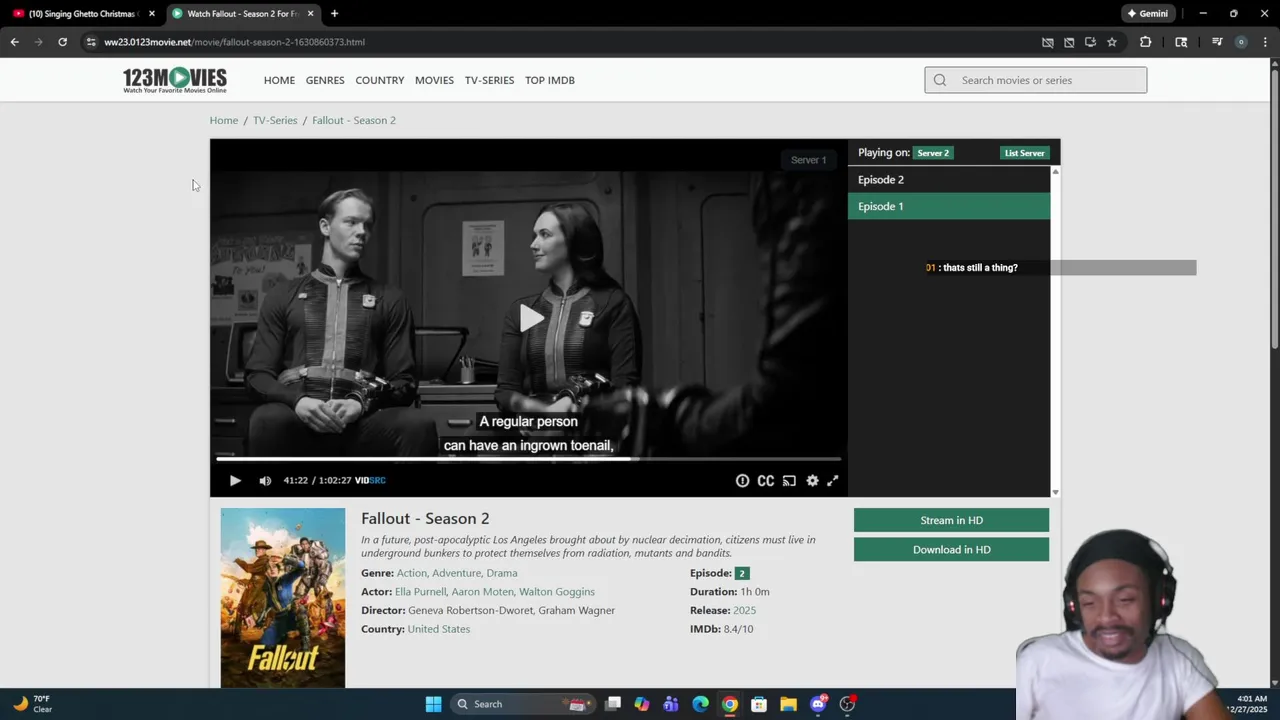Click Stream in HD button
Image resolution: width=1280 pixels, height=720 pixels.
coord(951,520)
